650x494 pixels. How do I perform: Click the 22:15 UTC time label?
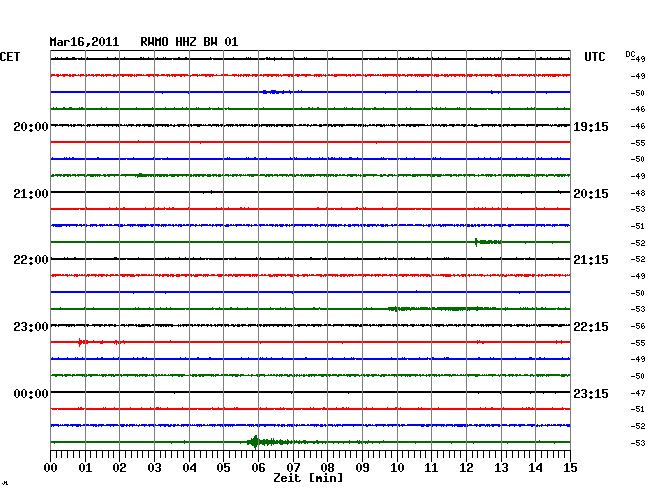(x=591, y=327)
